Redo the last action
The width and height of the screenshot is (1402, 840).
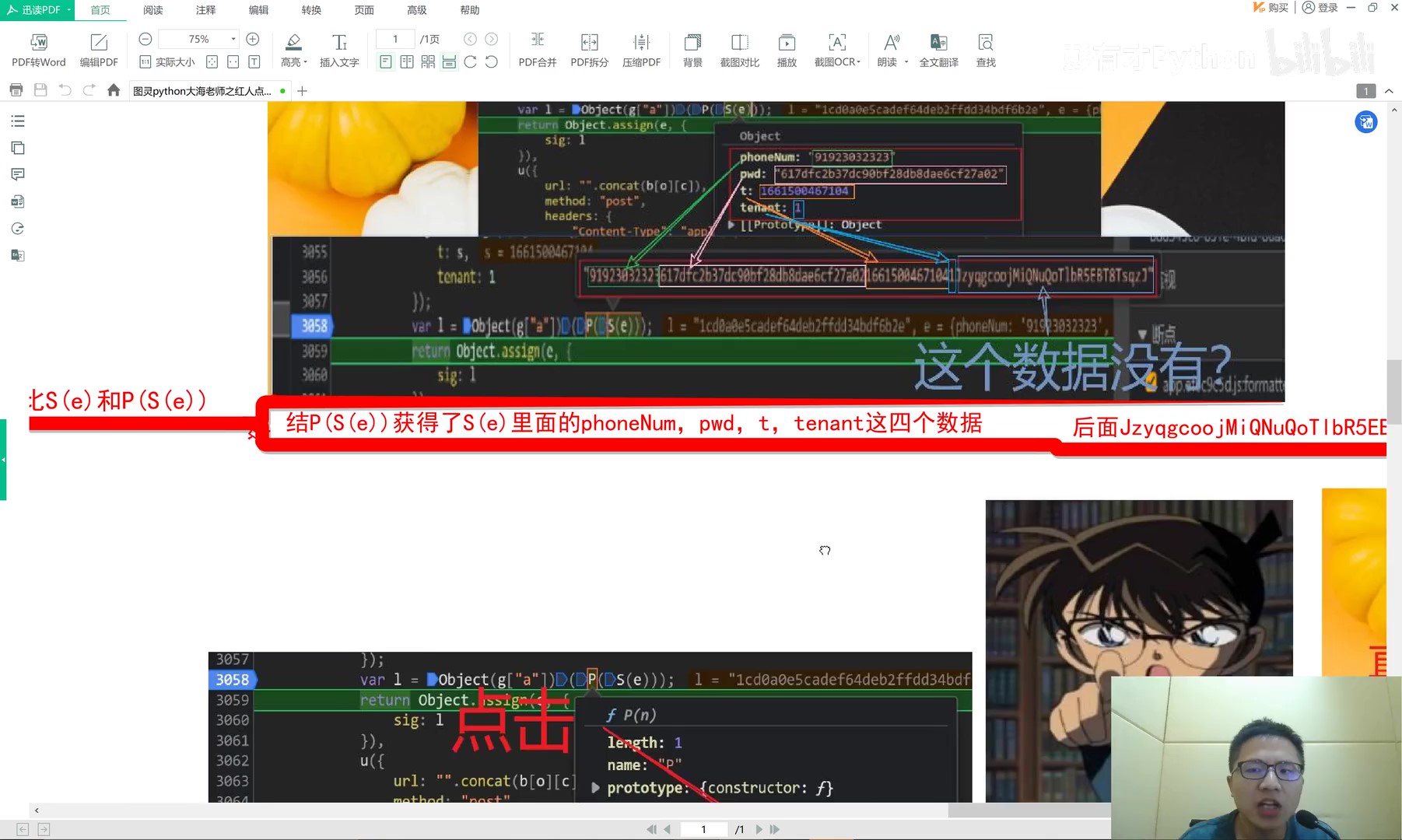(89, 90)
